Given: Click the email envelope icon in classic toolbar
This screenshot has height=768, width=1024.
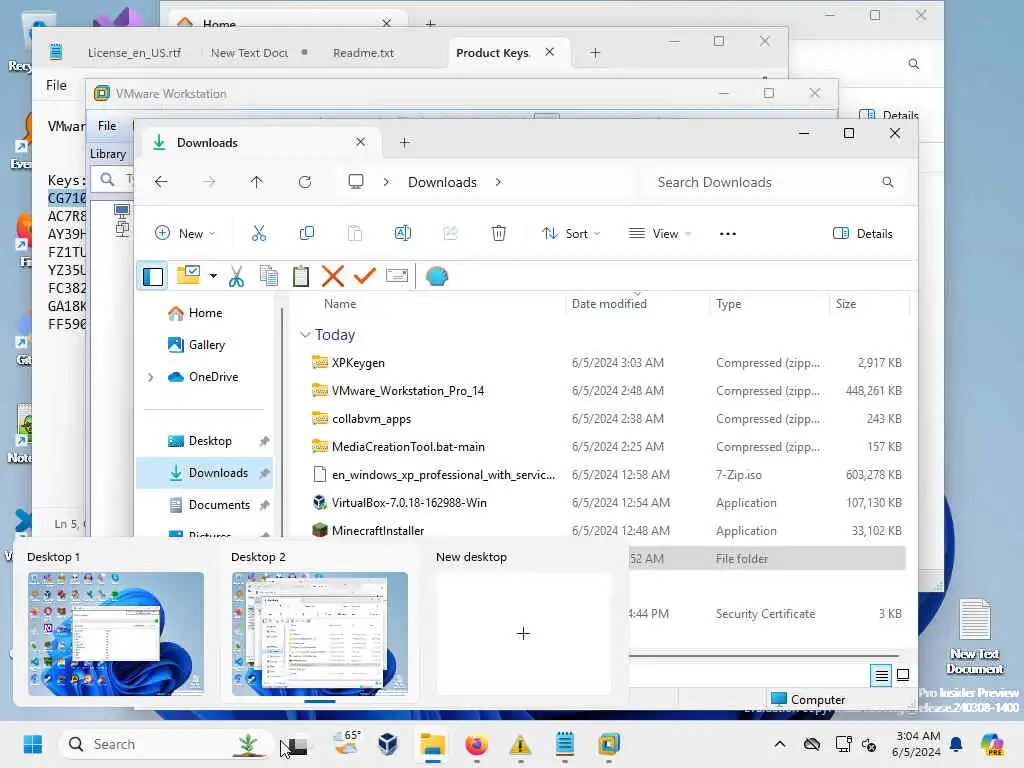Looking at the screenshot, I should click(397, 276).
